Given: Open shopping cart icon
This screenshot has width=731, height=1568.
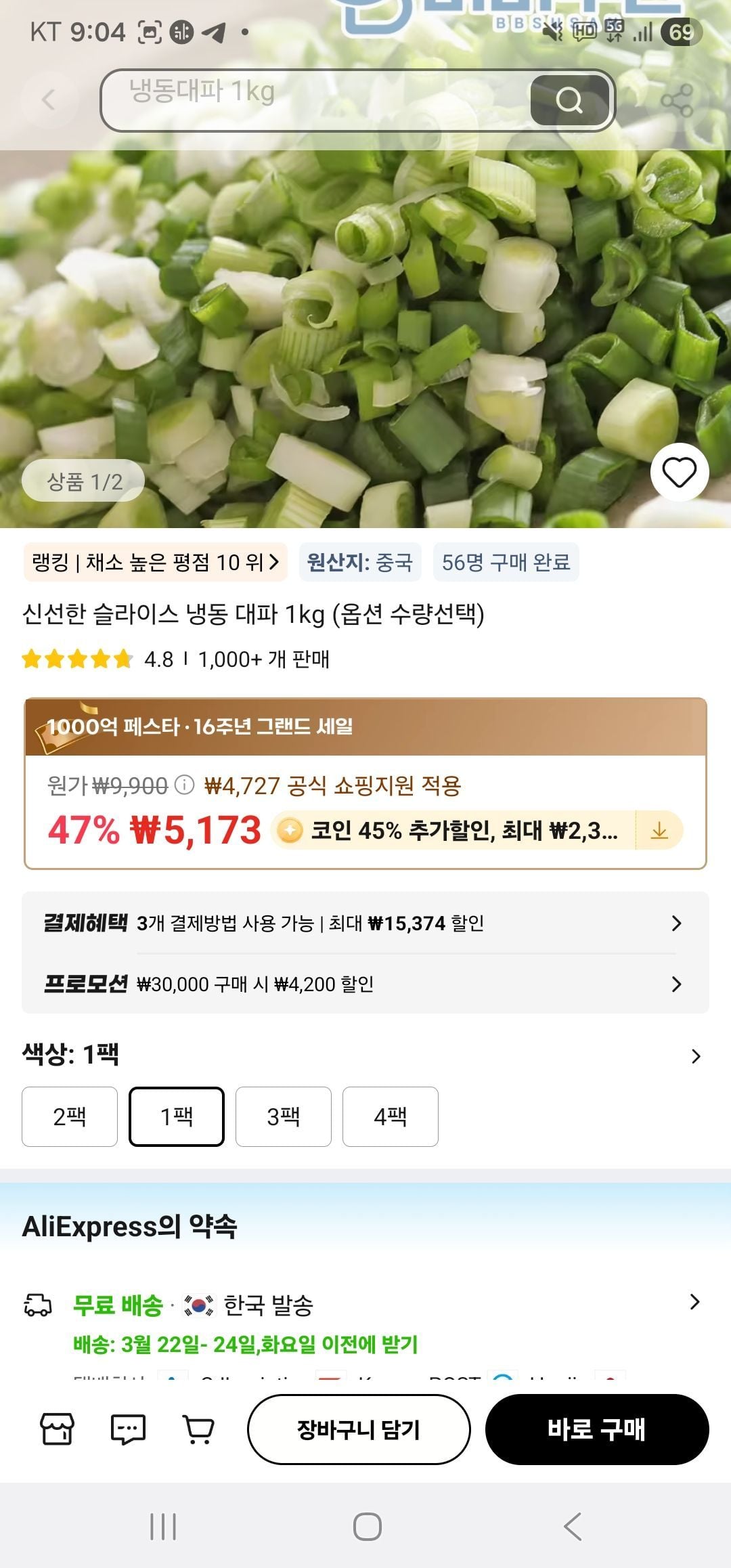Looking at the screenshot, I should pos(198,1429).
